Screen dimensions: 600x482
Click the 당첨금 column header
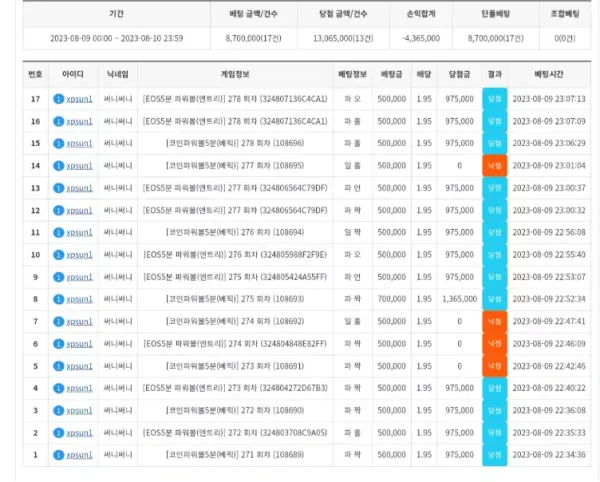(x=459, y=74)
